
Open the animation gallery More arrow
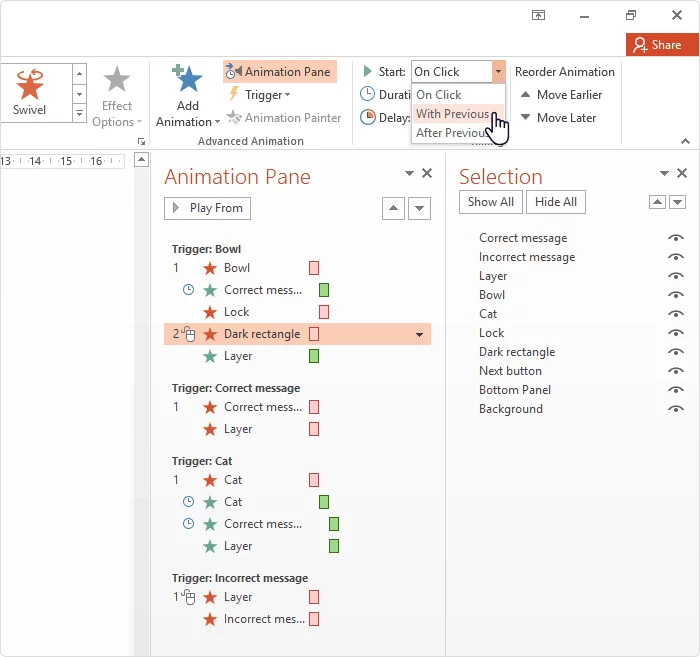tap(79, 113)
